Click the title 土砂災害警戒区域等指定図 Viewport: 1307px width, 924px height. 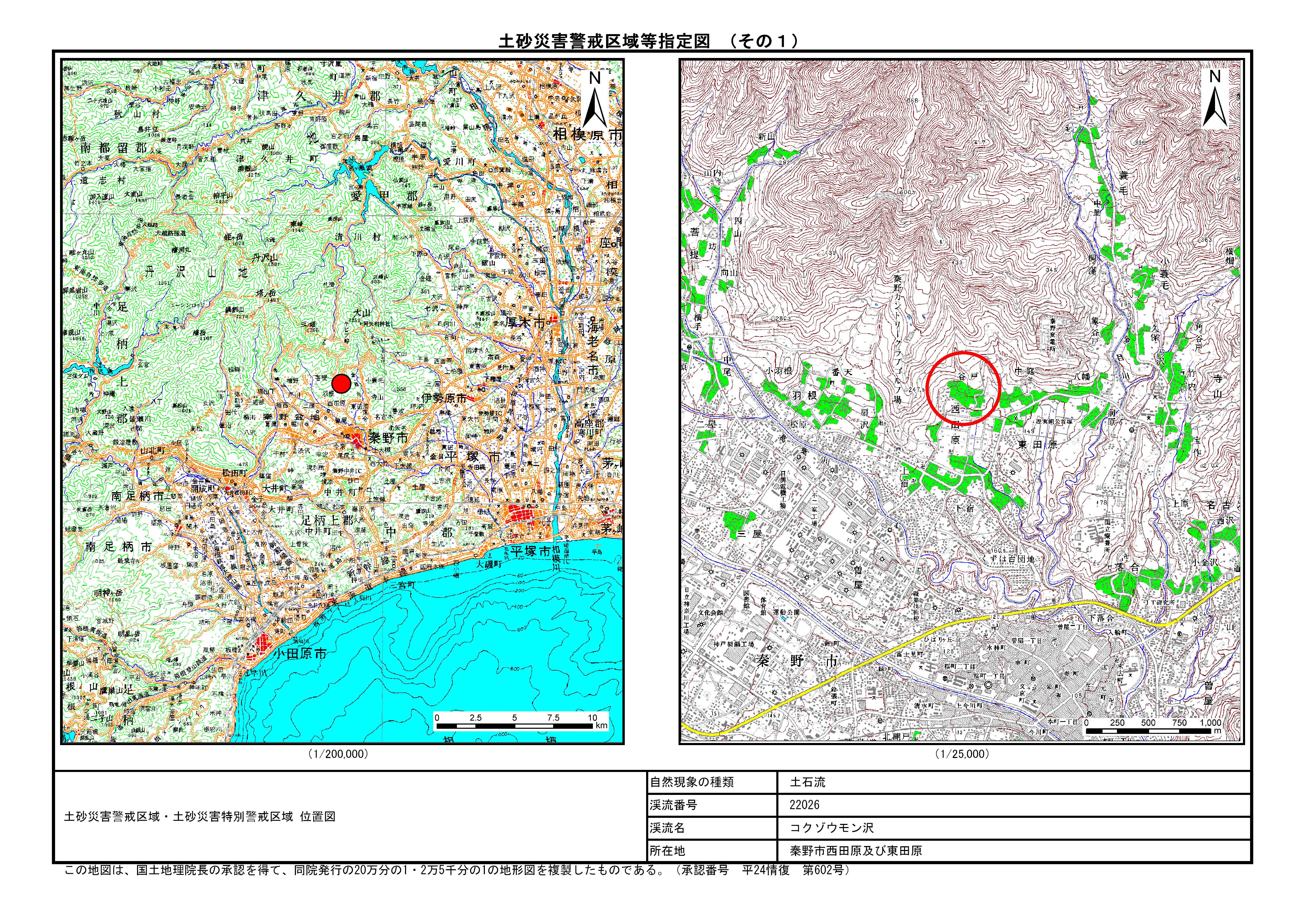[604, 42]
